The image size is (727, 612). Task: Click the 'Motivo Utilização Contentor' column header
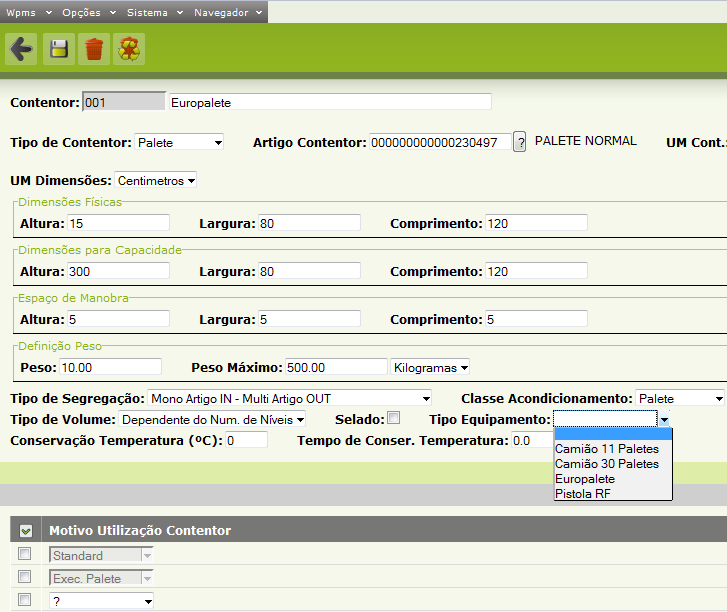coord(140,530)
